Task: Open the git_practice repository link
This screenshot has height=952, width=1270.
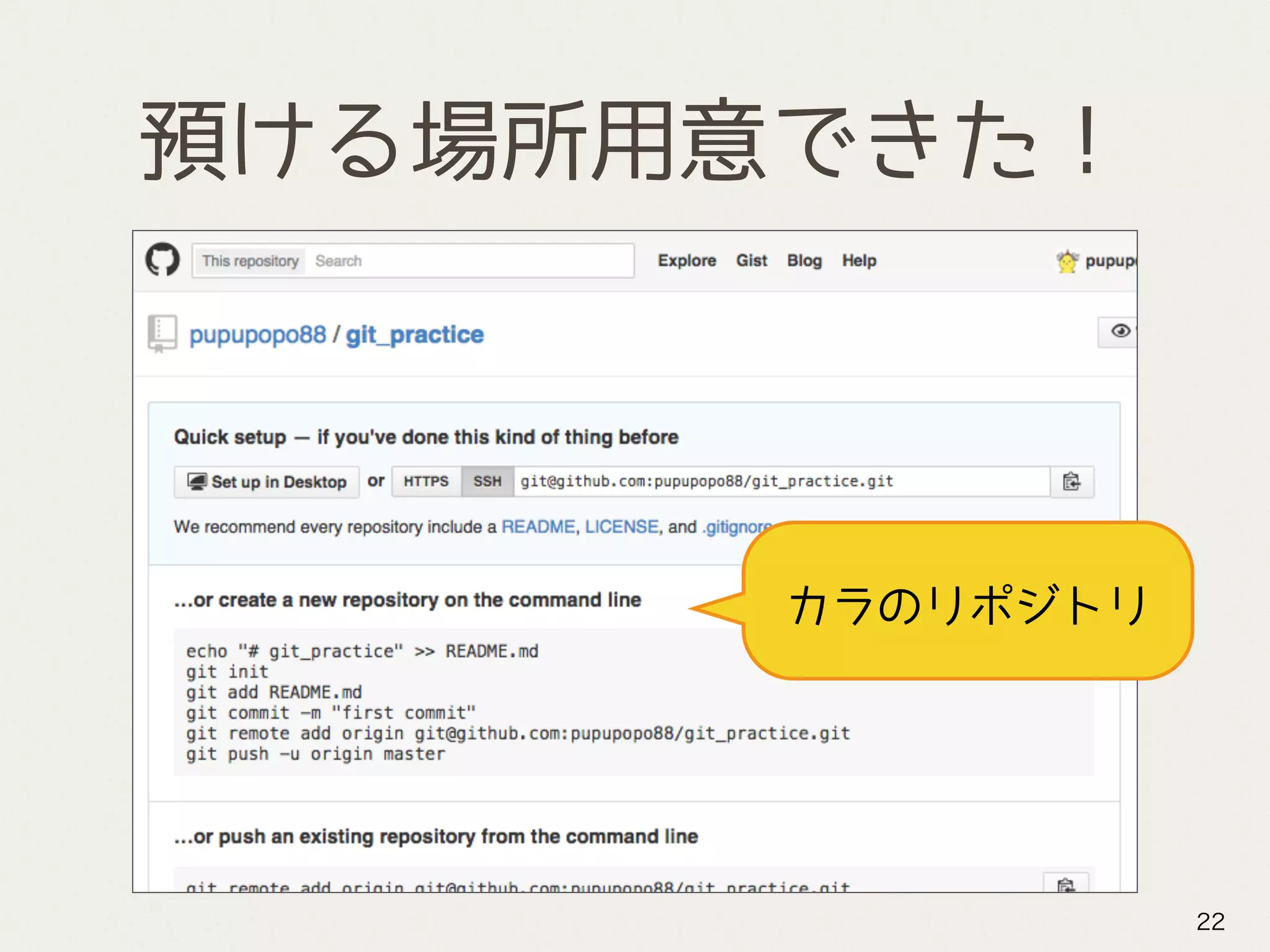Action: (414, 335)
